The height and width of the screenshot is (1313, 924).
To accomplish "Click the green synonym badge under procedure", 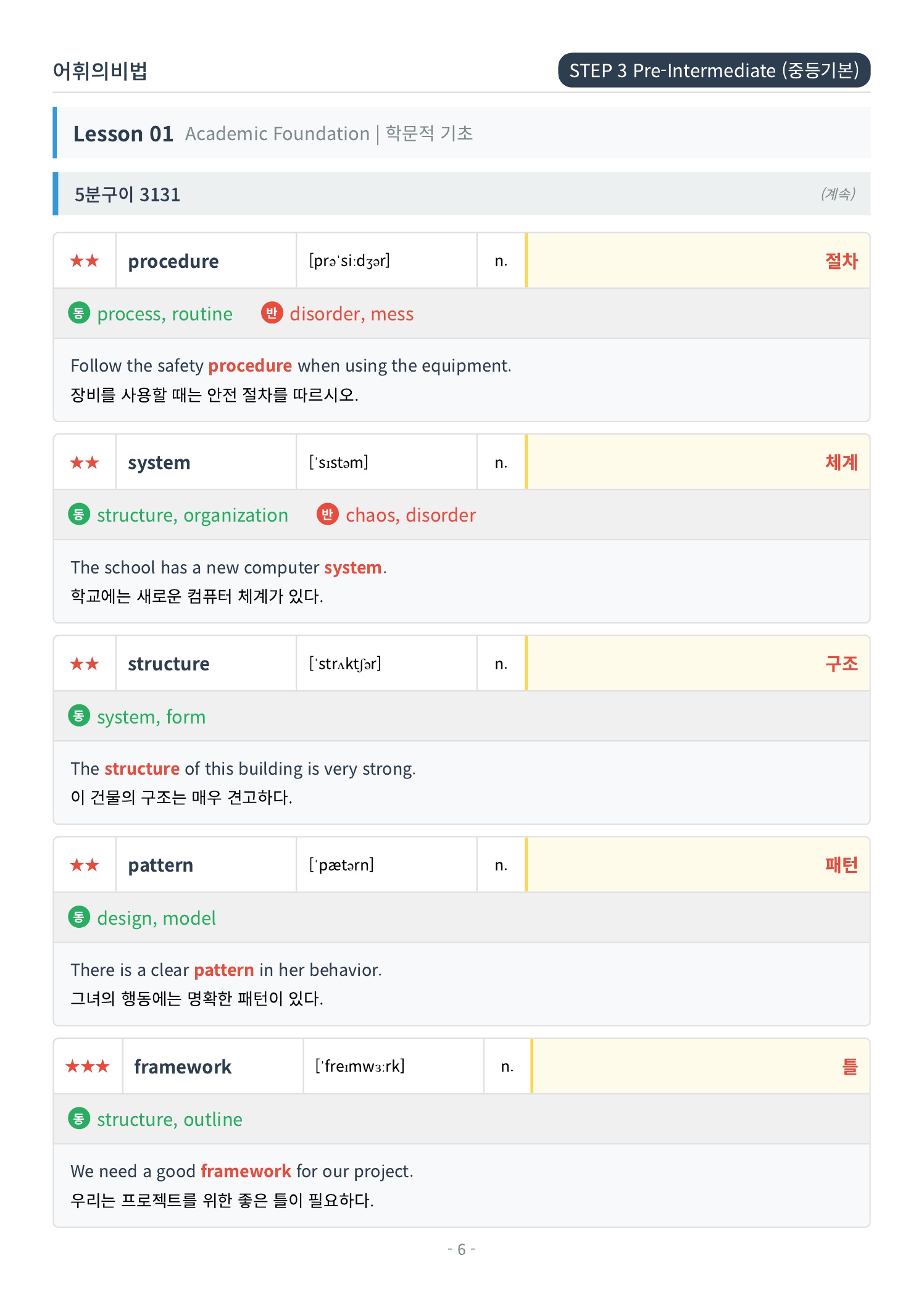I will click(78, 313).
